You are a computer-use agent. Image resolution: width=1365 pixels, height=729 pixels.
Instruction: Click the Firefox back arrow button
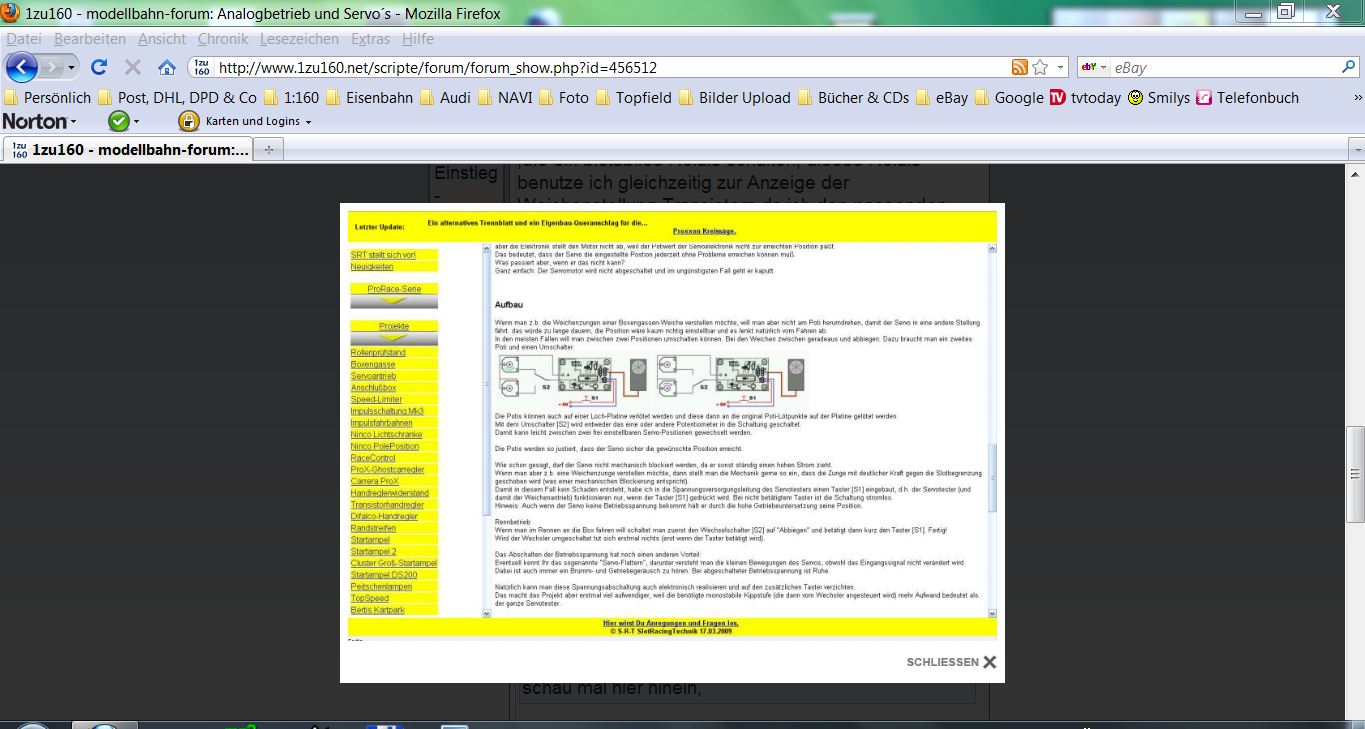[x=22, y=67]
